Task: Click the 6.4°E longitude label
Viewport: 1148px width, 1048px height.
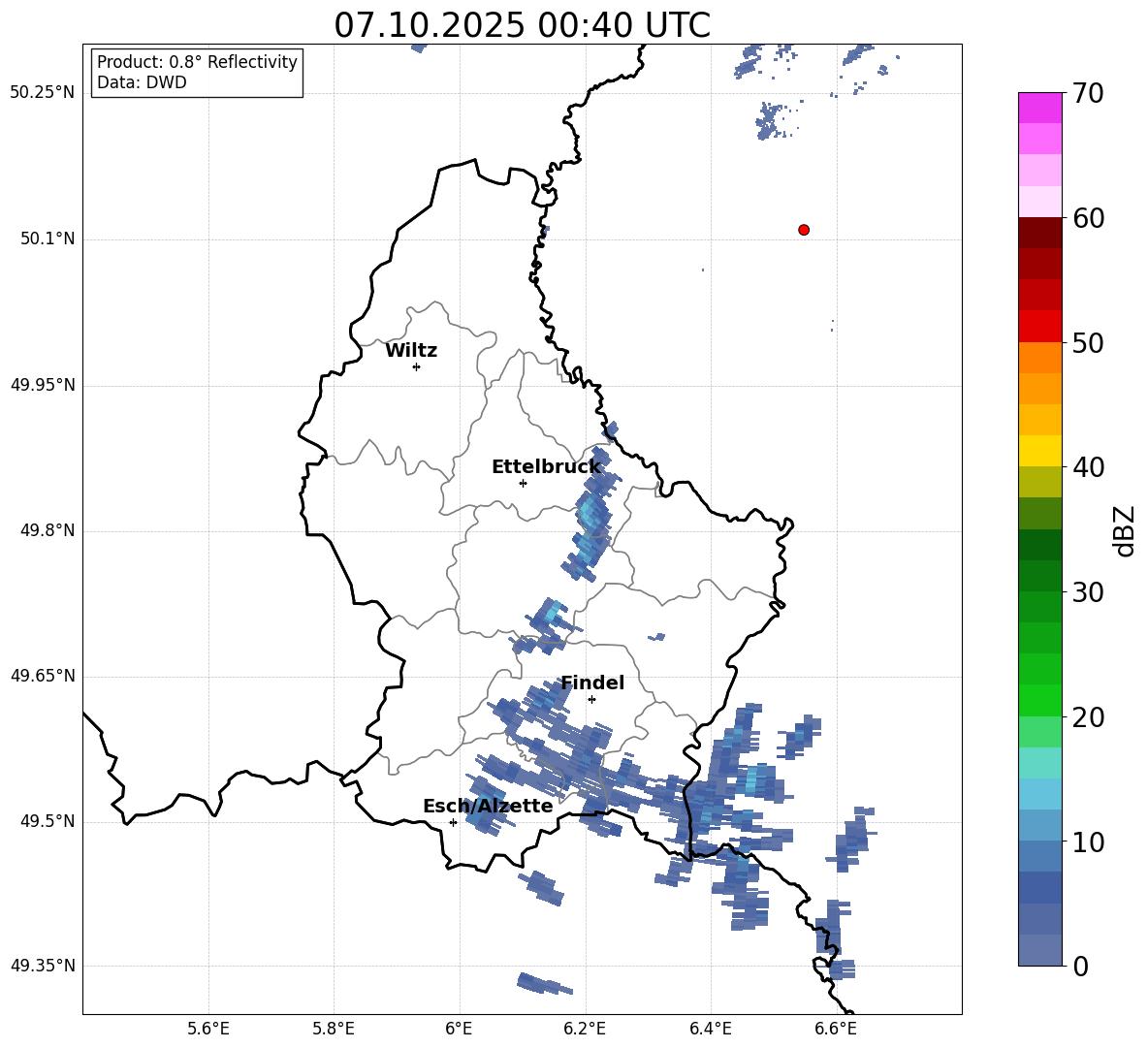Action: tap(710, 1029)
